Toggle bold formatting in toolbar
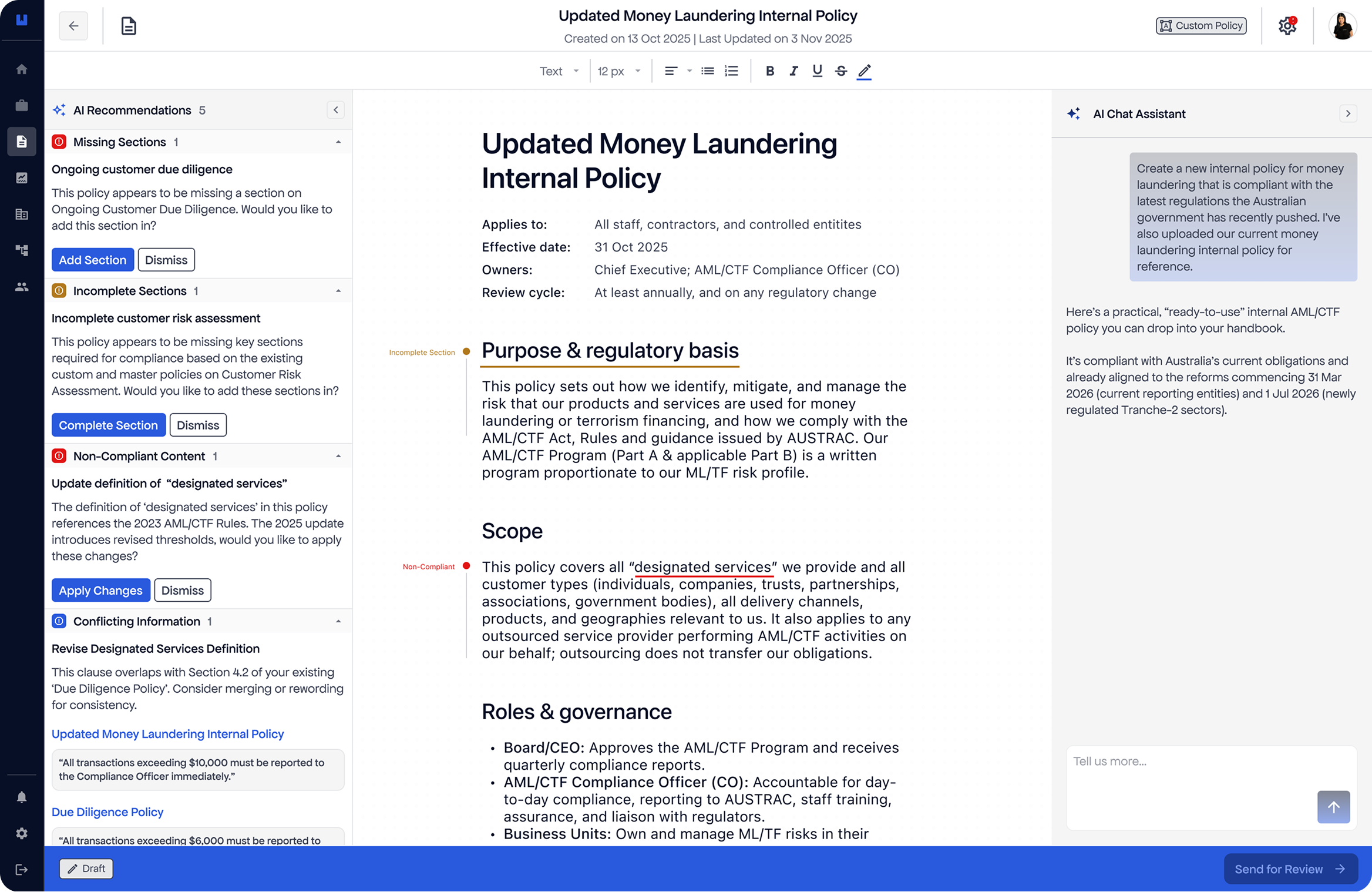 [769, 71]
